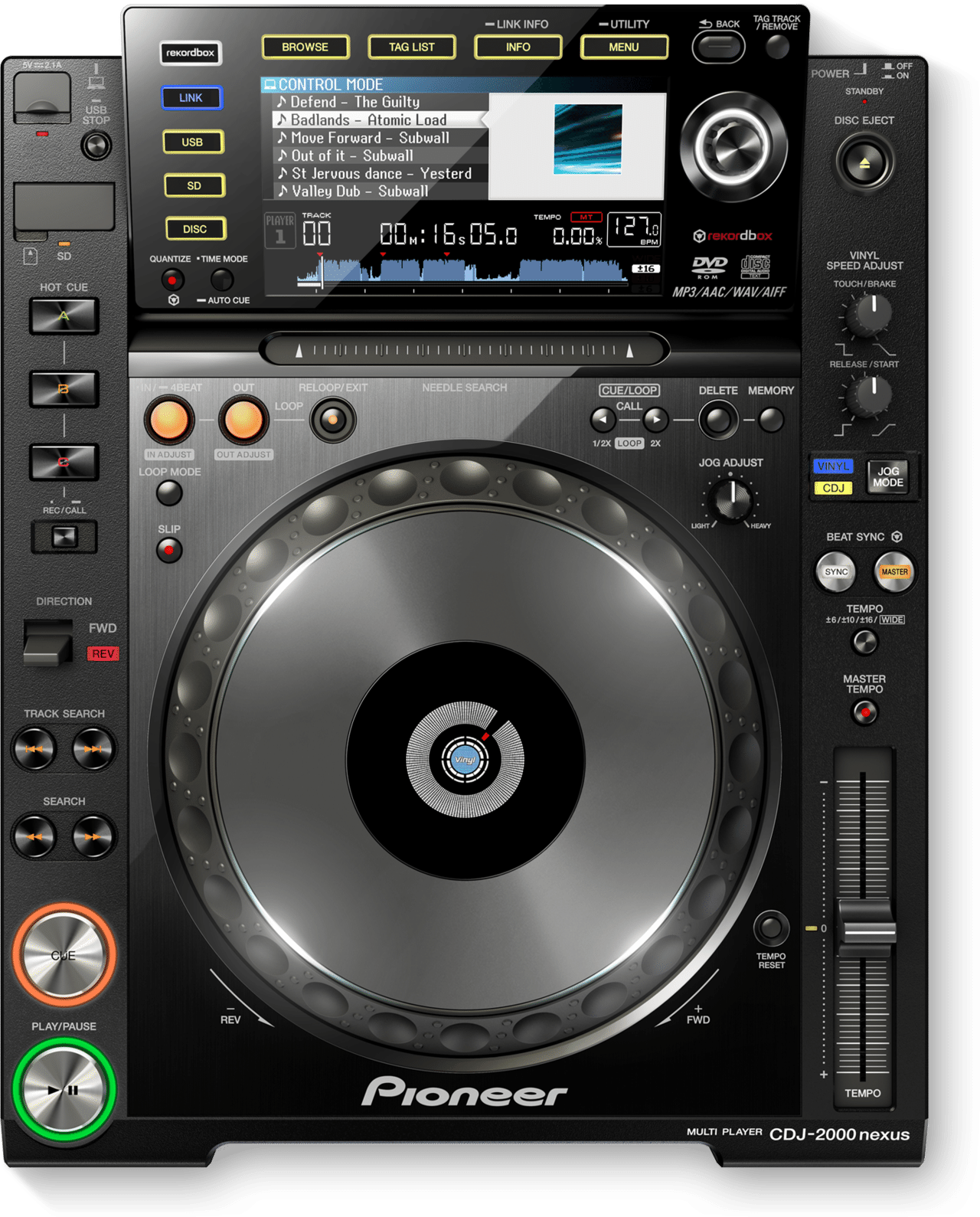Image resolution: width=980 pixels, height=1217 pixels.
Task: Click the LOOP OUT button
Action: point(243,420)
